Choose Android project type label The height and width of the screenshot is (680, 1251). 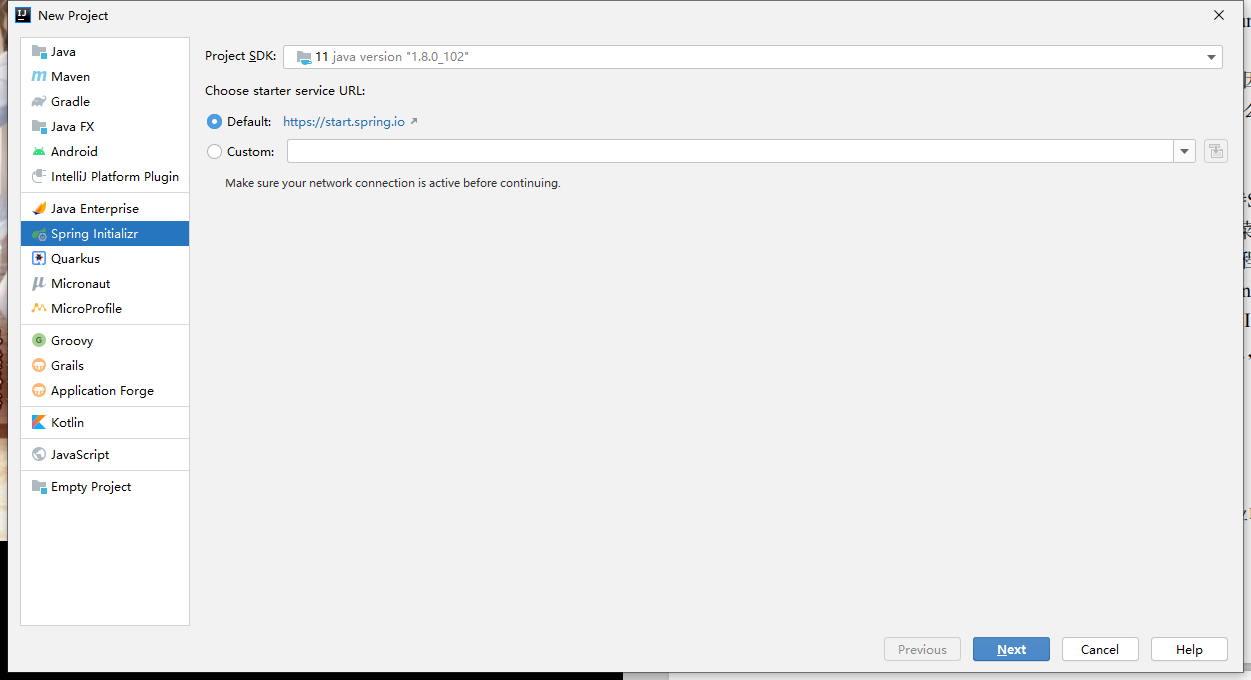(74, 152)
